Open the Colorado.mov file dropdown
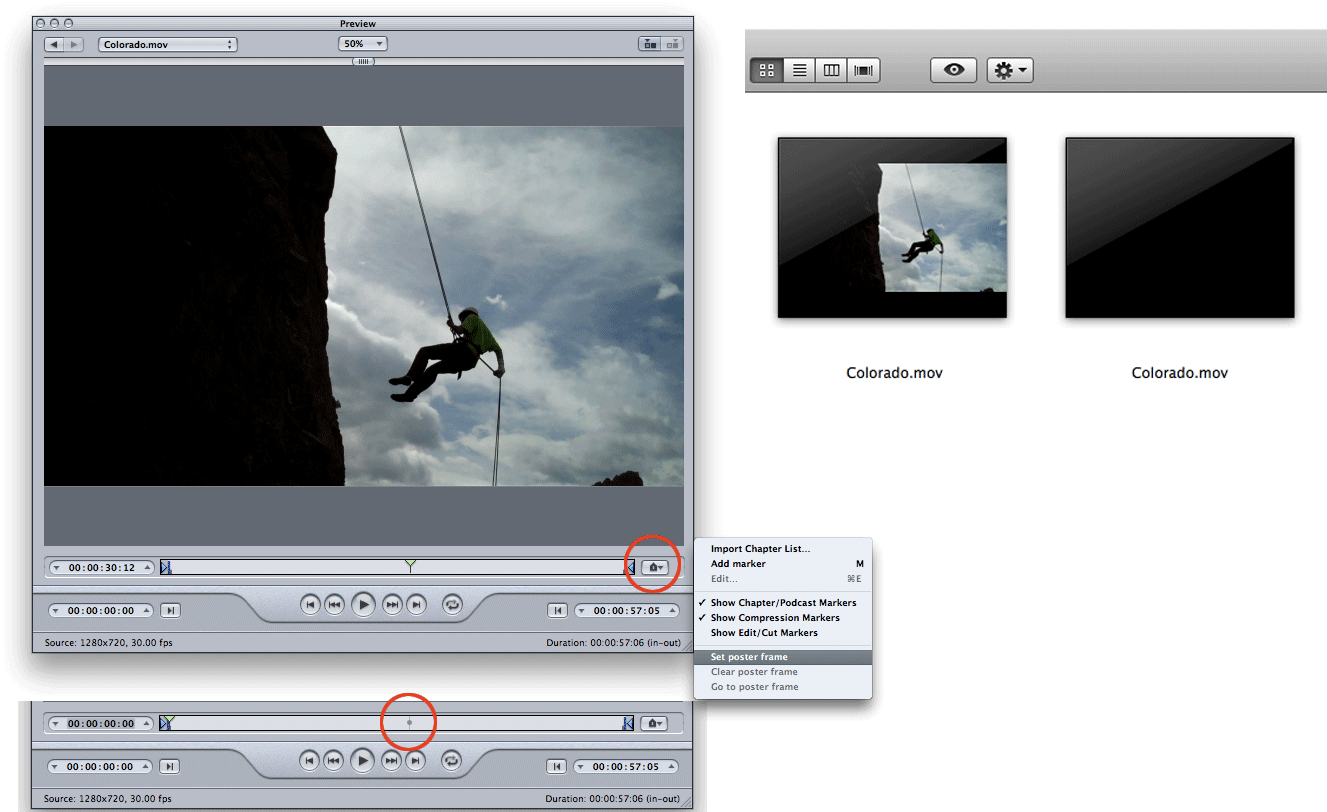The image size is (1327, 812). pos(167,44)
